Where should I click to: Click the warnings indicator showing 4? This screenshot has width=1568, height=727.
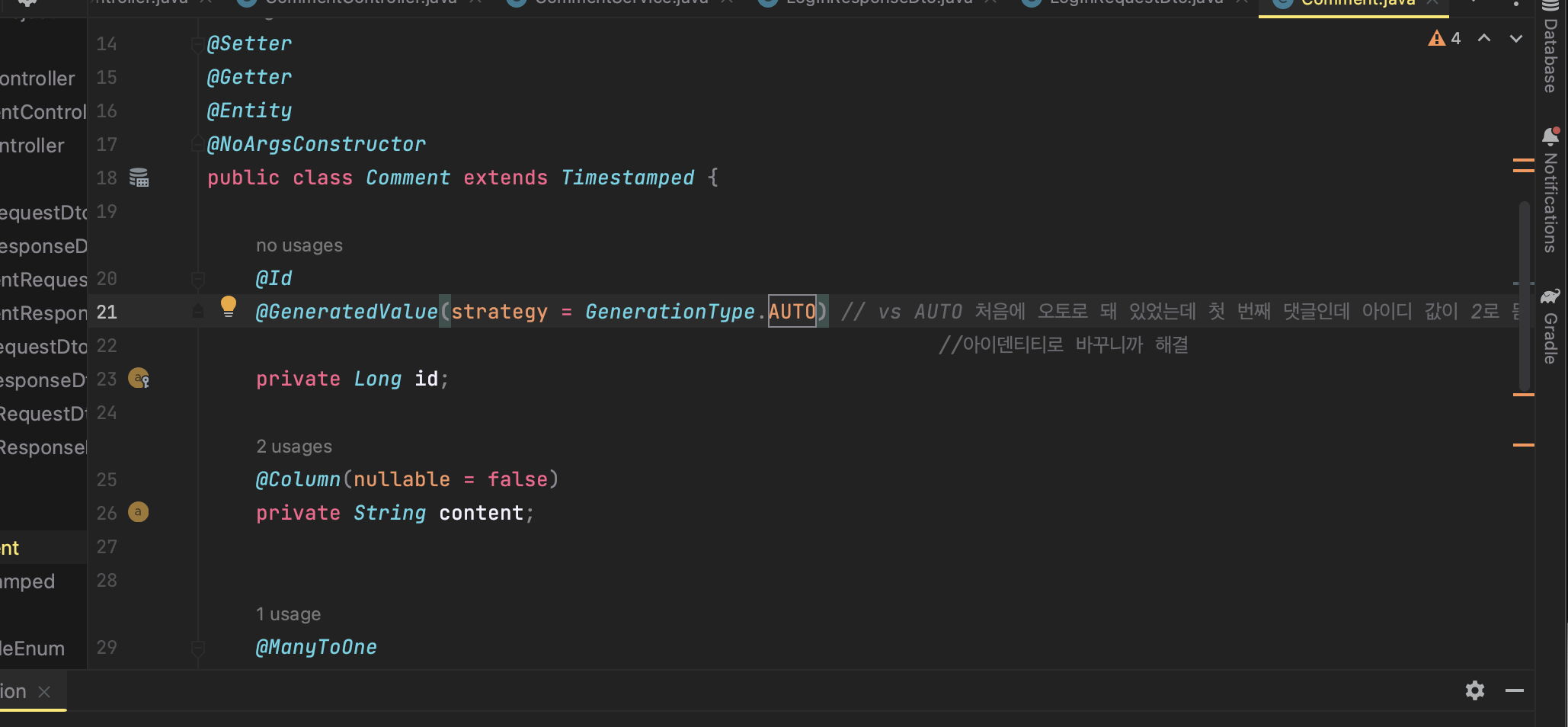tap(1445, 38)
